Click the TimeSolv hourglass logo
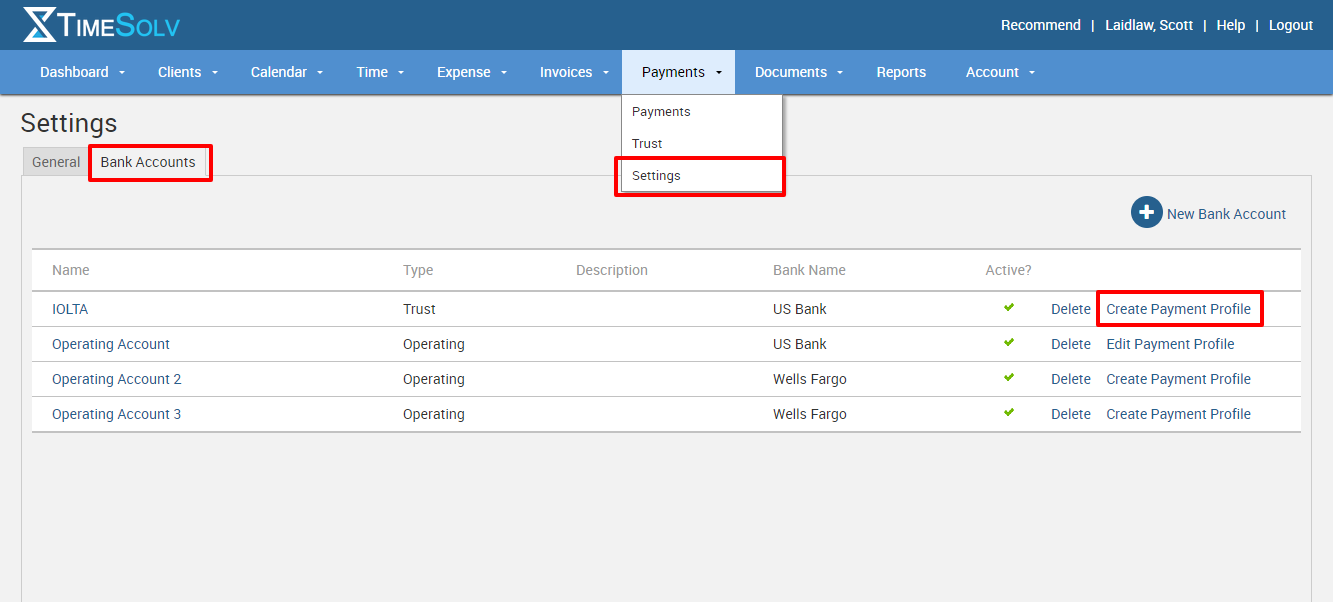Screen dimensions: 1333x602 [x=40, y=25]
